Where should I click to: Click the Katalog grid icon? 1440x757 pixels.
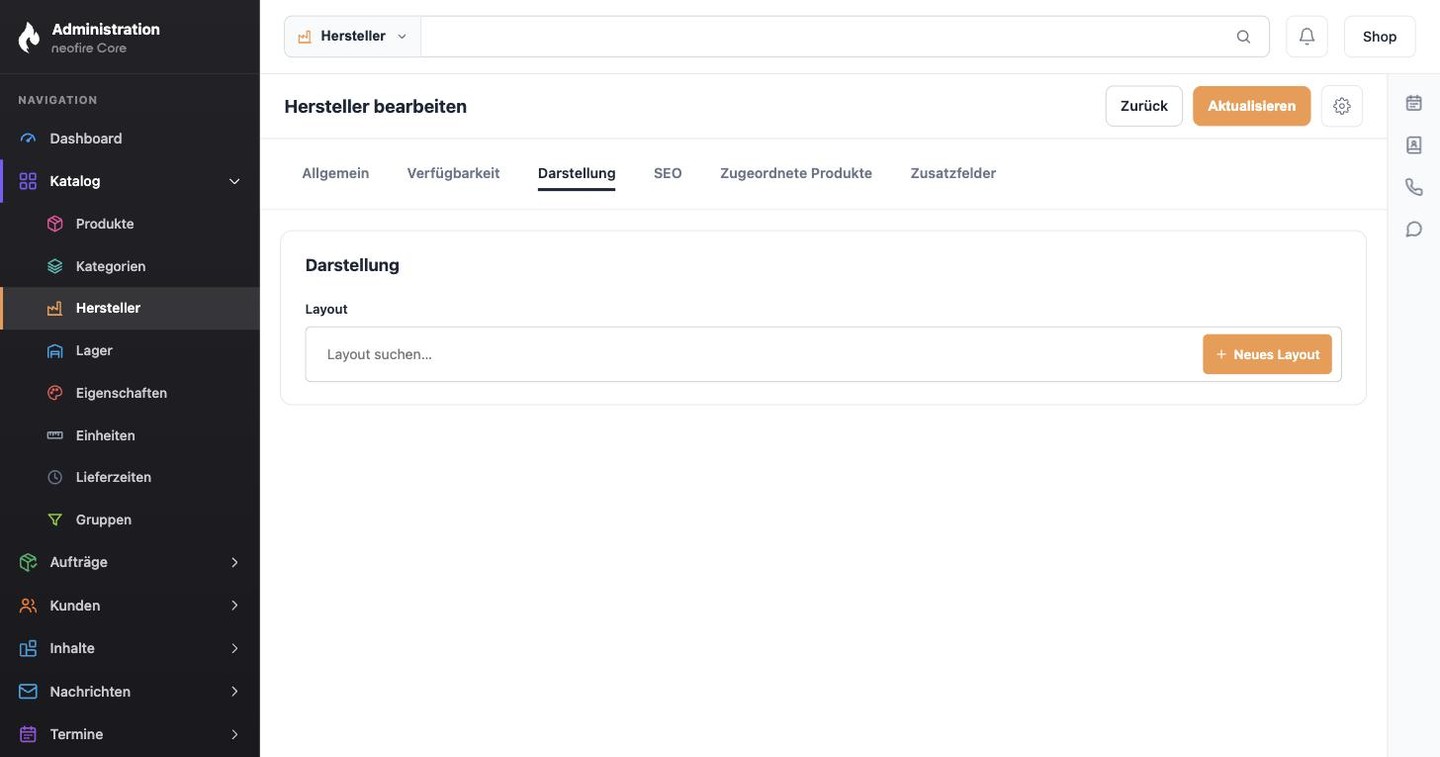click(x=28, y=181)
